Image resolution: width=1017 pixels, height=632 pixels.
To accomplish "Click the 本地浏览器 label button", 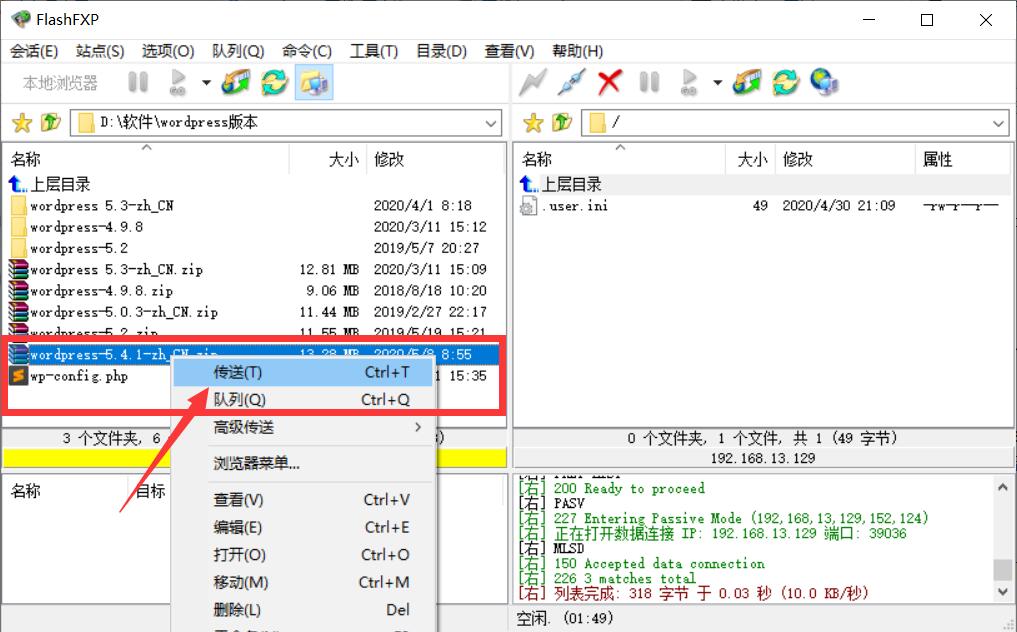I will [x=60, y=83].
